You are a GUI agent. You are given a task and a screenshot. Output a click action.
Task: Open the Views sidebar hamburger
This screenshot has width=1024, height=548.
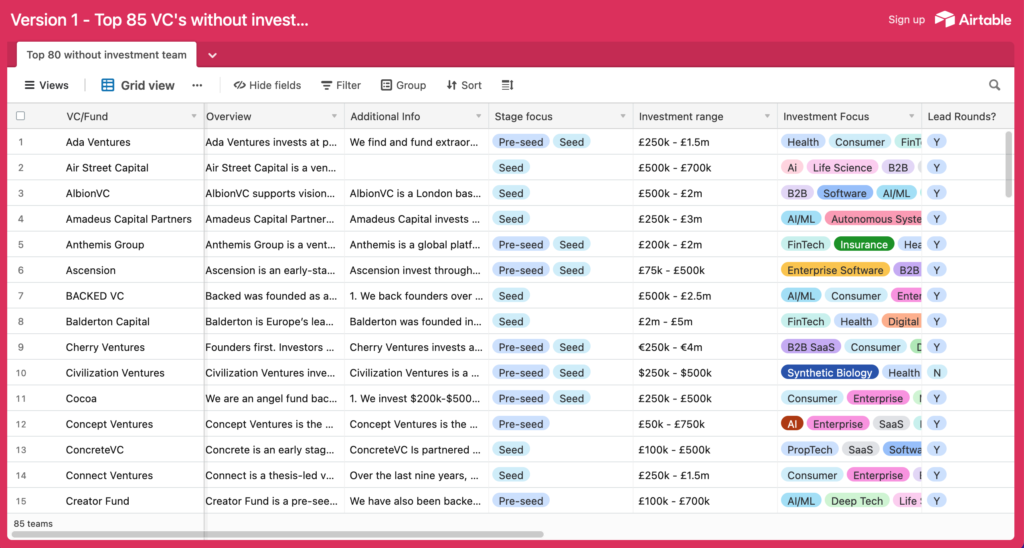tap(29, 86)
